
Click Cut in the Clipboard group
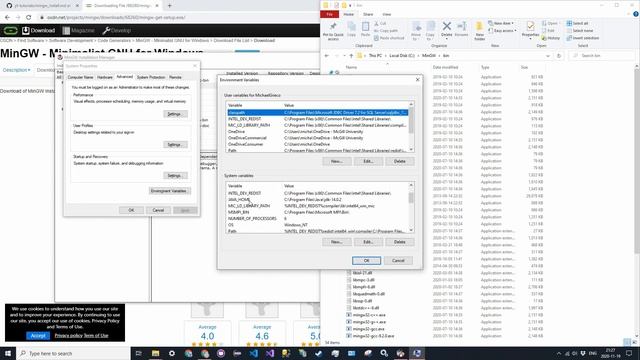click(x=380, y=24)
